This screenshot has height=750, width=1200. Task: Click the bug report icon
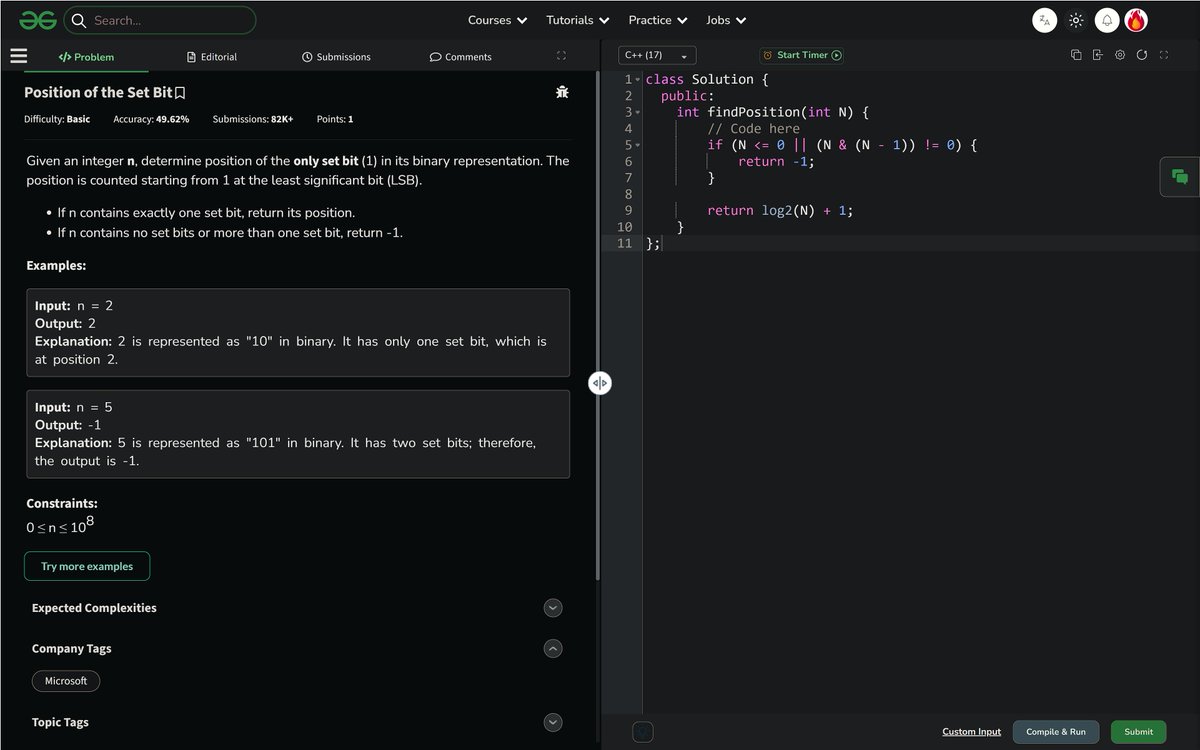click(562, 92)
